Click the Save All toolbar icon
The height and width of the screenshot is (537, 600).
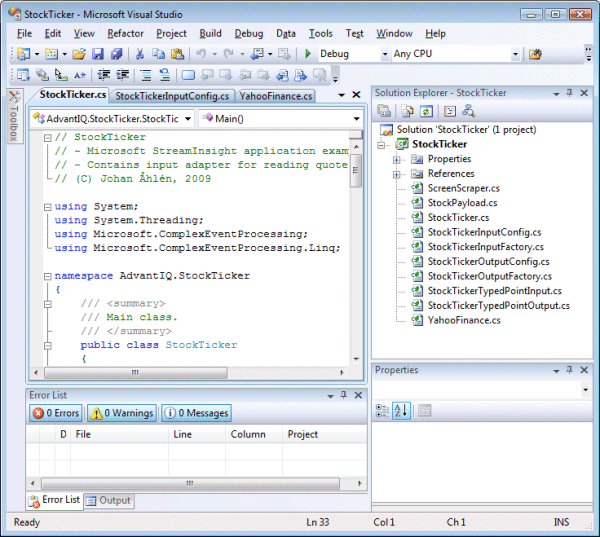(x=118, y=54)
